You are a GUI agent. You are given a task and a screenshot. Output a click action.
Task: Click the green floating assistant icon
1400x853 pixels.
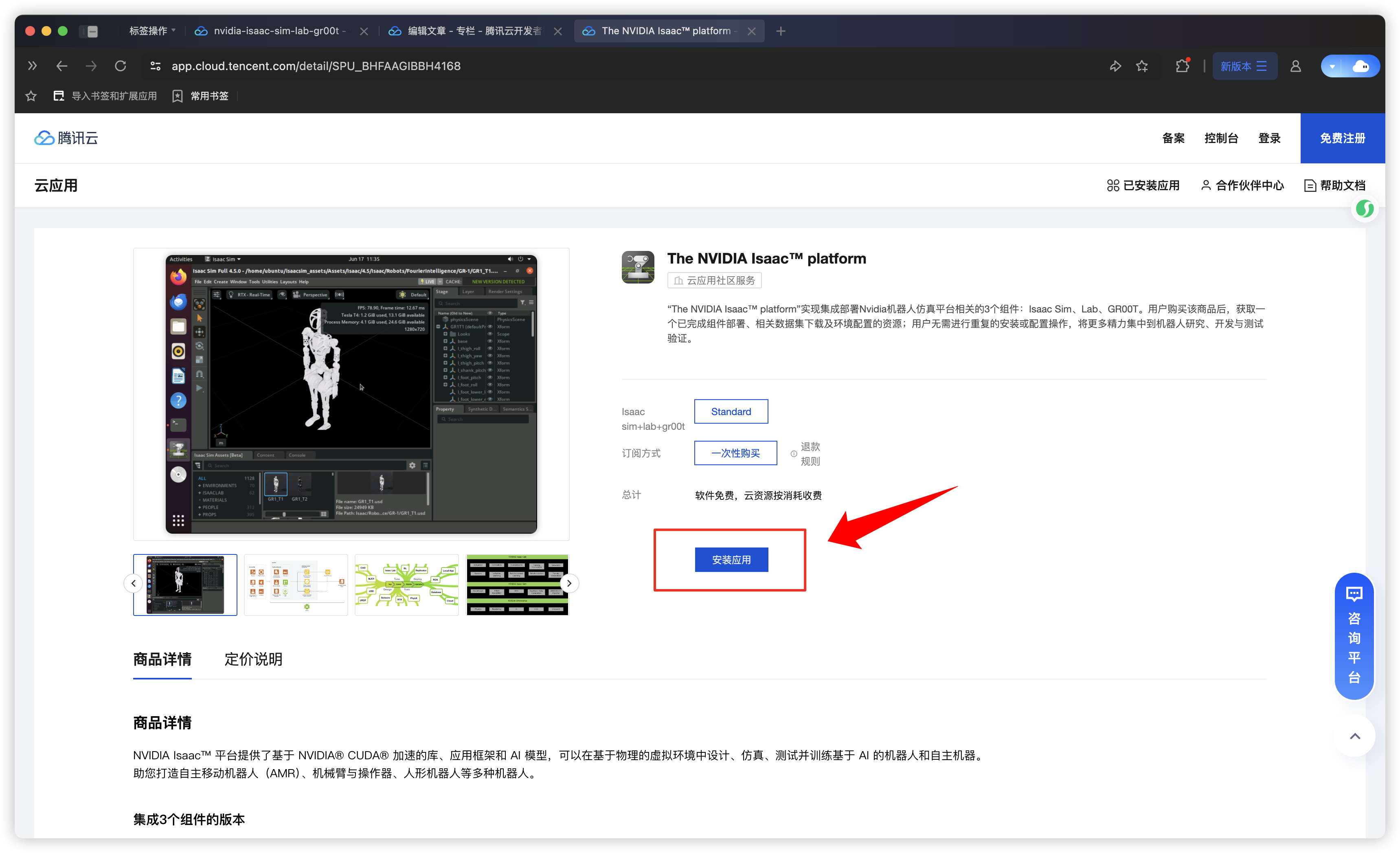click(x=1365, y=209)
